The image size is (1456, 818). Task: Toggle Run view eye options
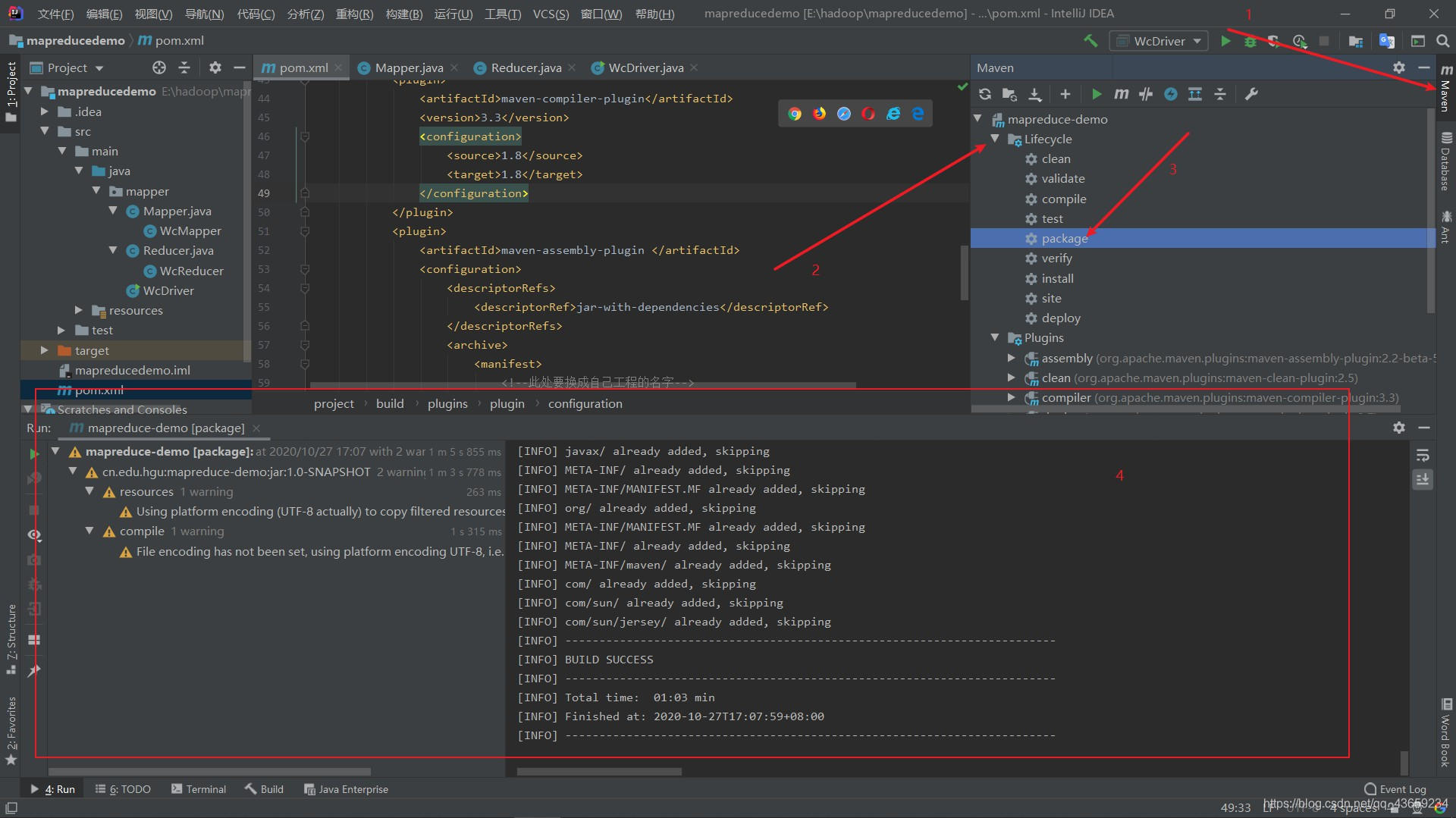[34, 535]
